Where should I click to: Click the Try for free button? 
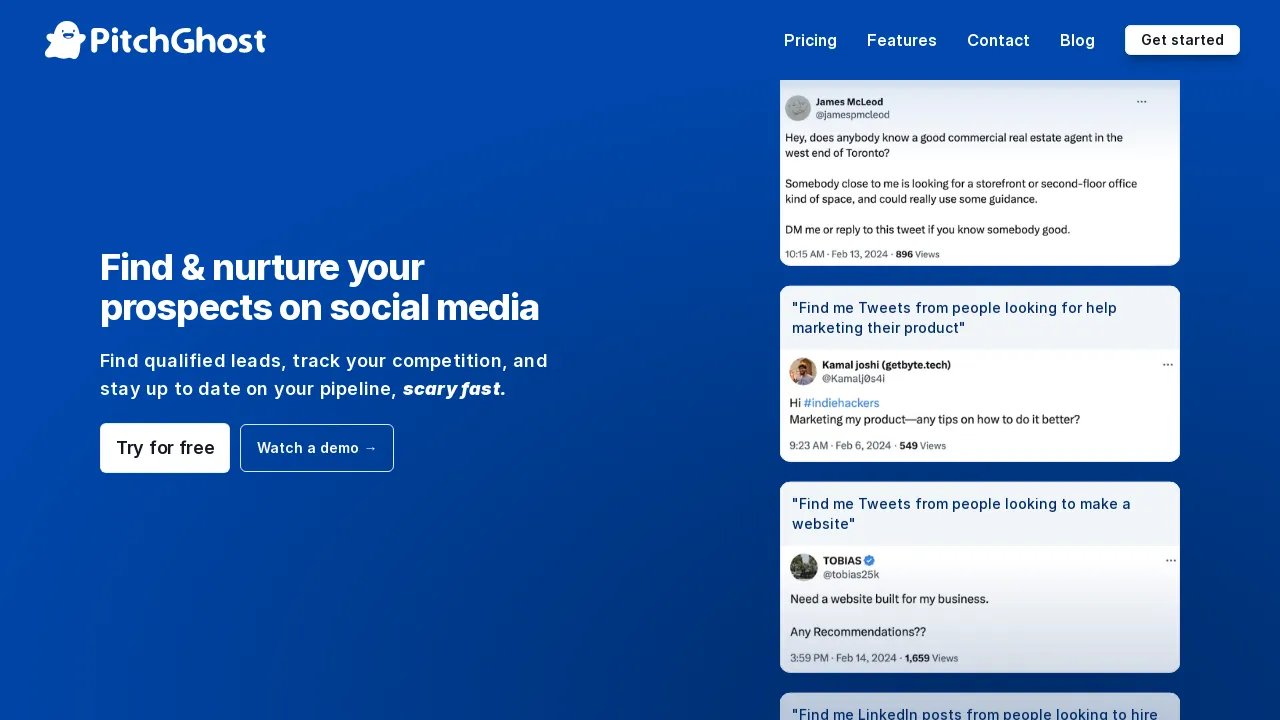point(165,448)
